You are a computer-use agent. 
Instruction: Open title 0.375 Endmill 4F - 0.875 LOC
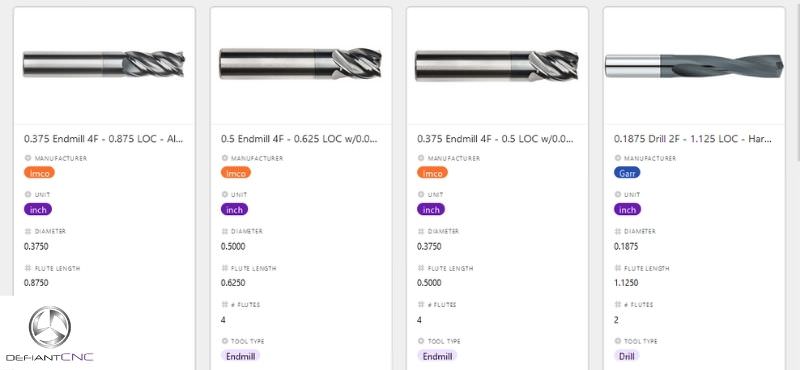[x=103, y=138]
